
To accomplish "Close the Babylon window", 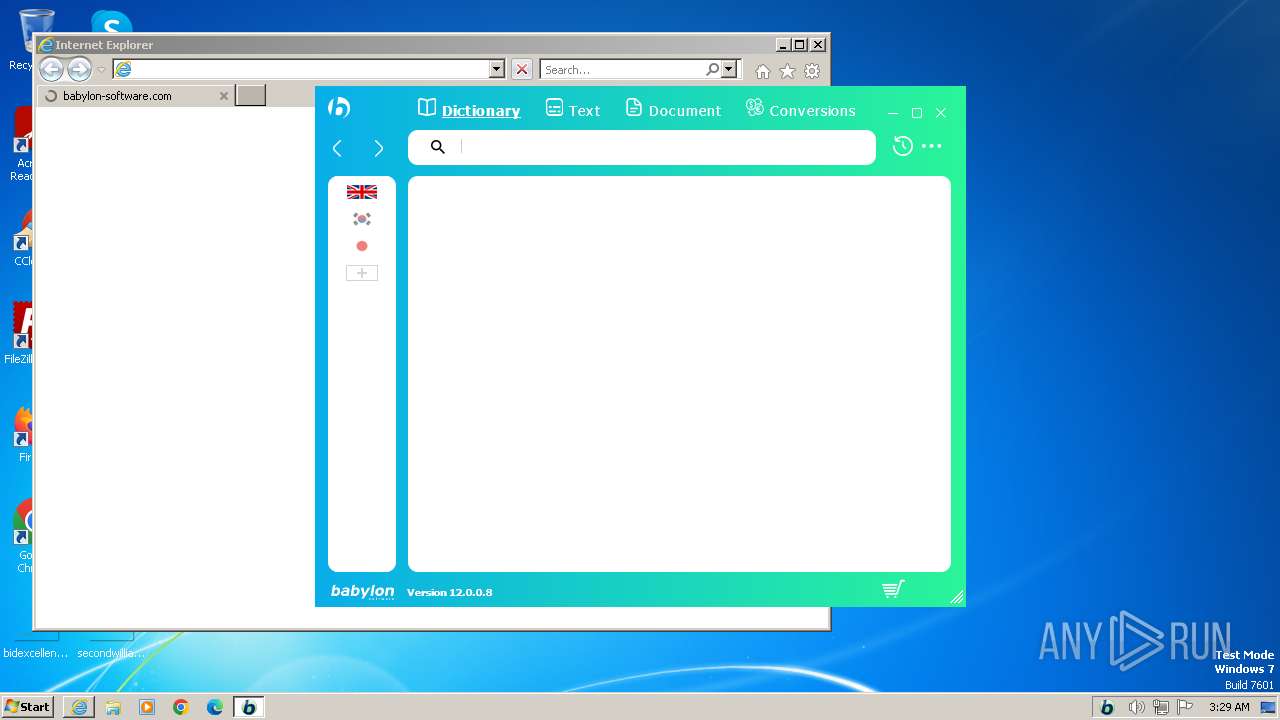I will (x=941, y=113).
